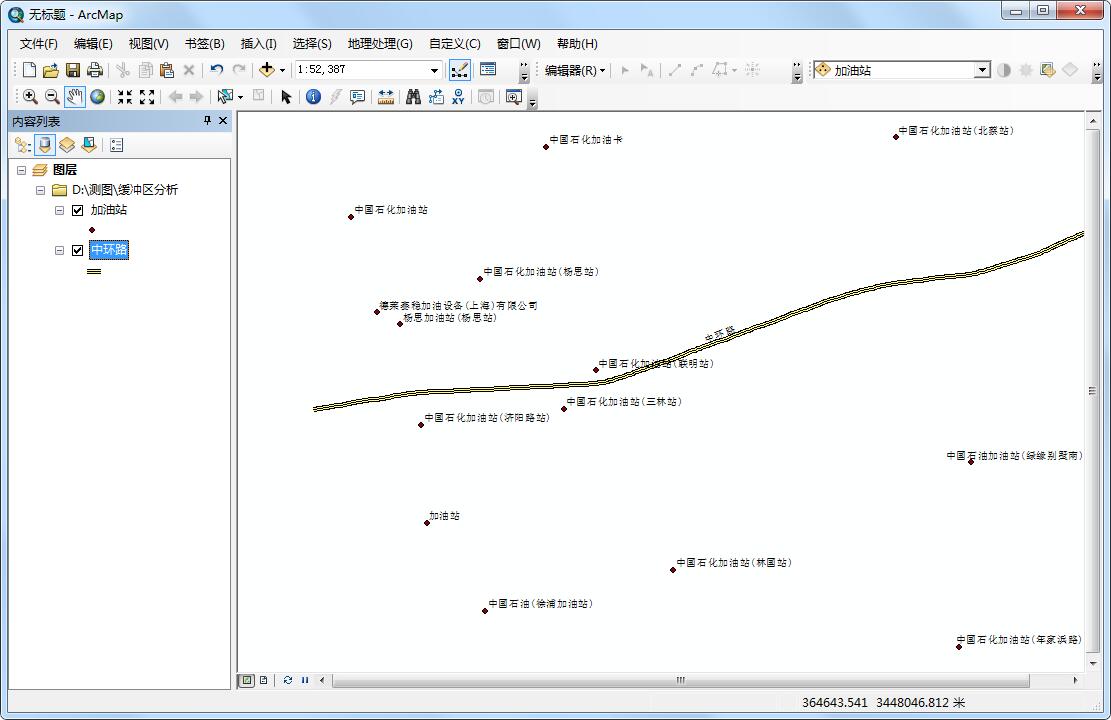Select the Measure ruler tool

(385, 96)
